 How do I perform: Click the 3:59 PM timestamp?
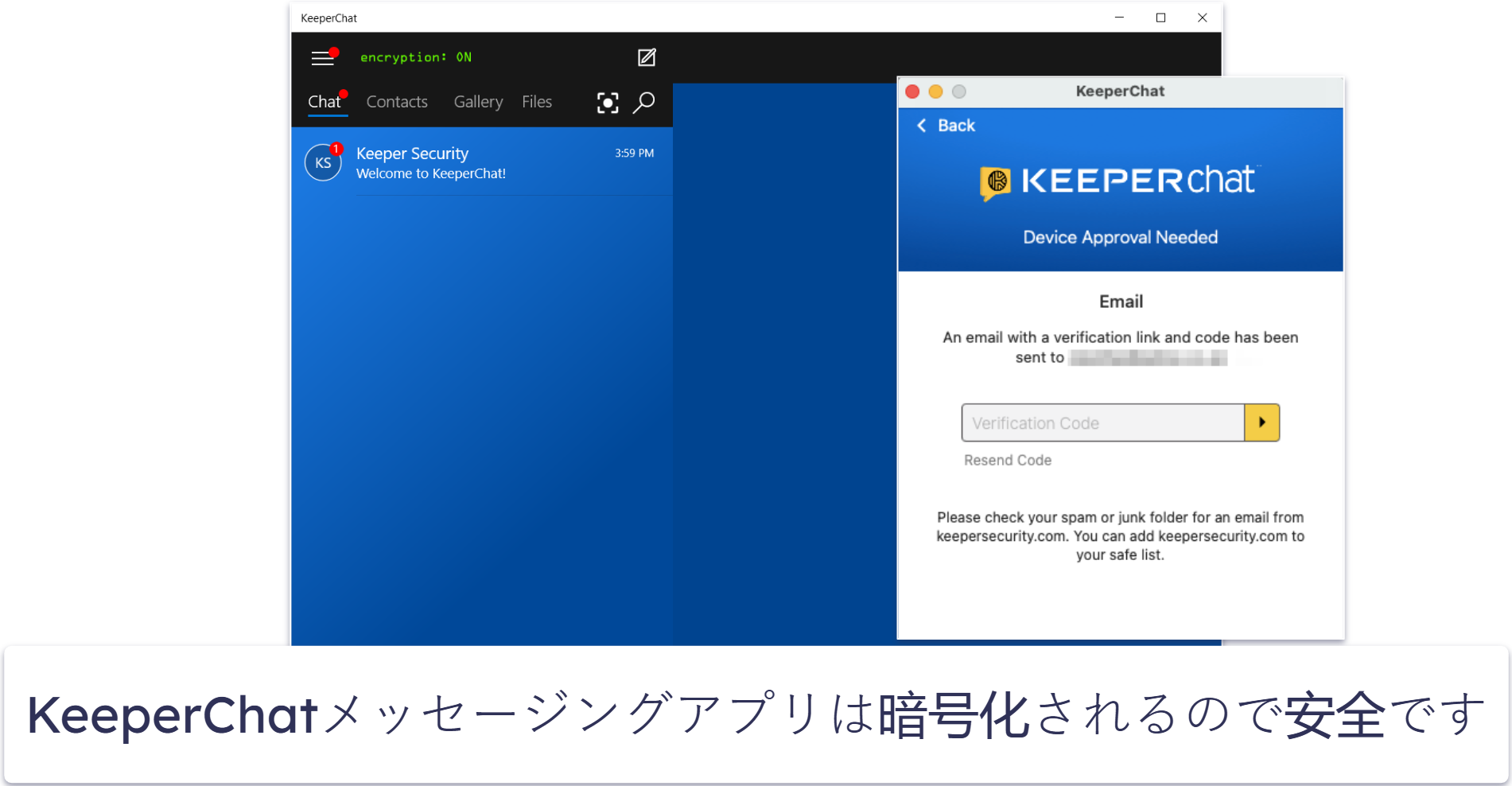[634, 153]
